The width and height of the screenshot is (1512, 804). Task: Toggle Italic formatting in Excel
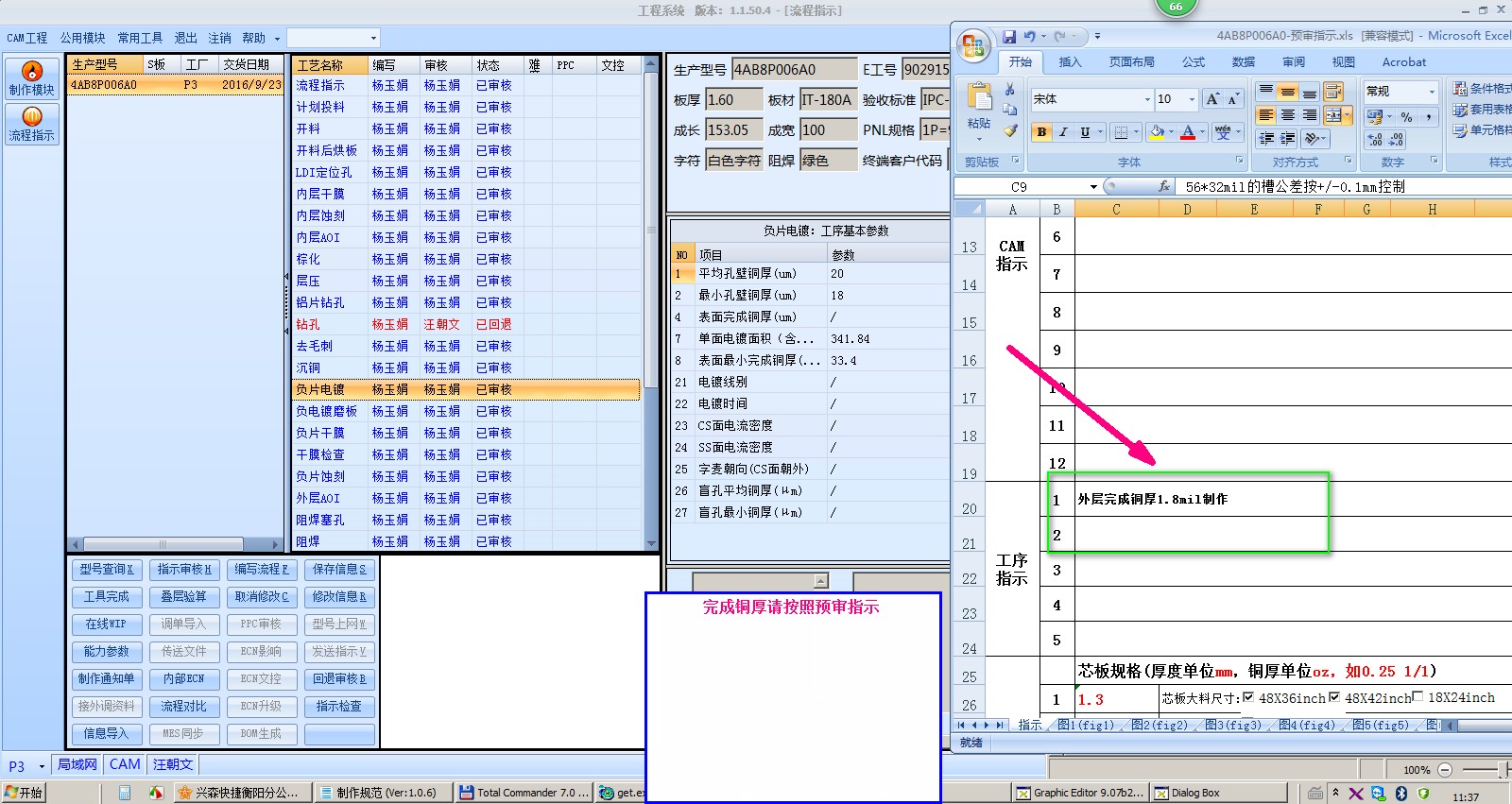click(x=1063, y=132)
